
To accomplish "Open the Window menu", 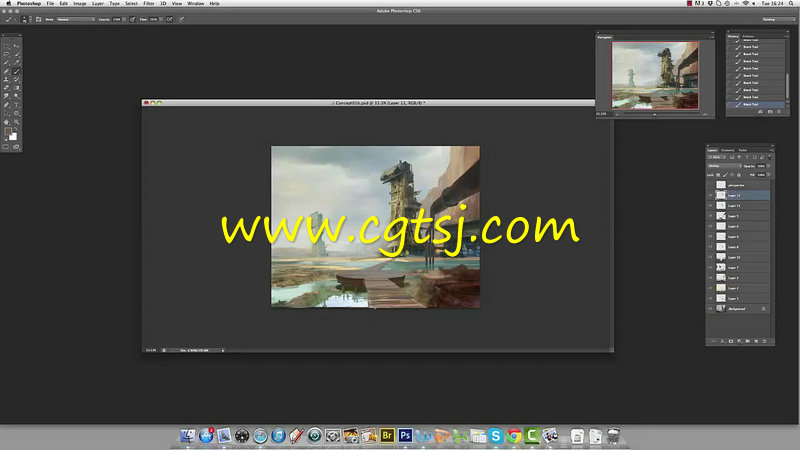I will (195, 4).
